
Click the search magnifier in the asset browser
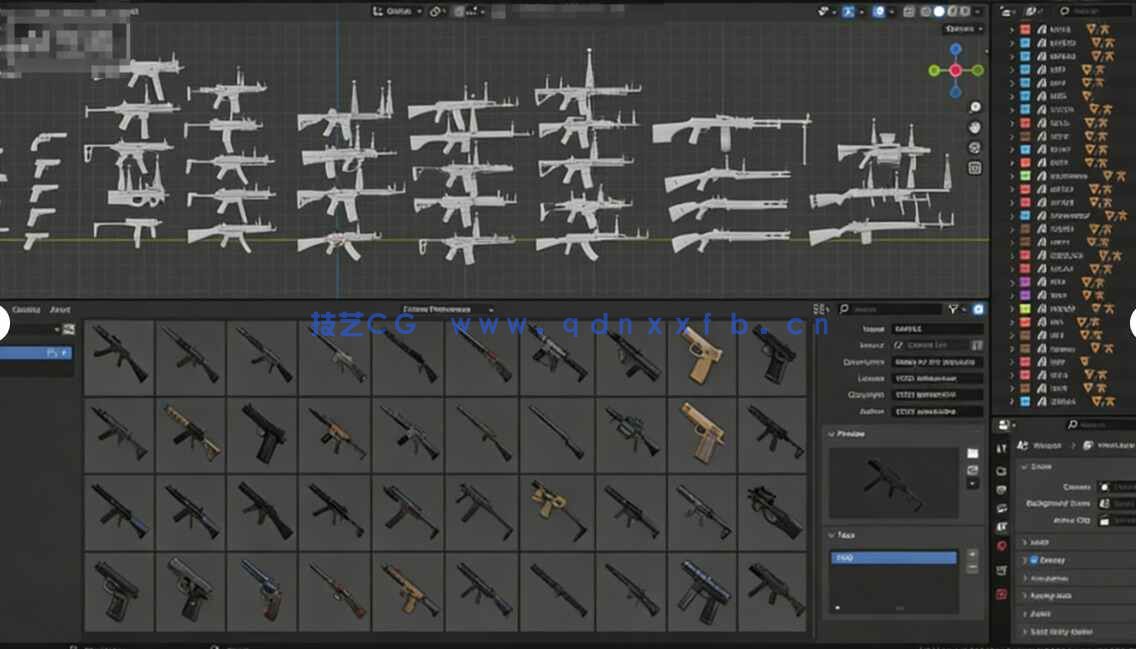(x=844, y=308)
